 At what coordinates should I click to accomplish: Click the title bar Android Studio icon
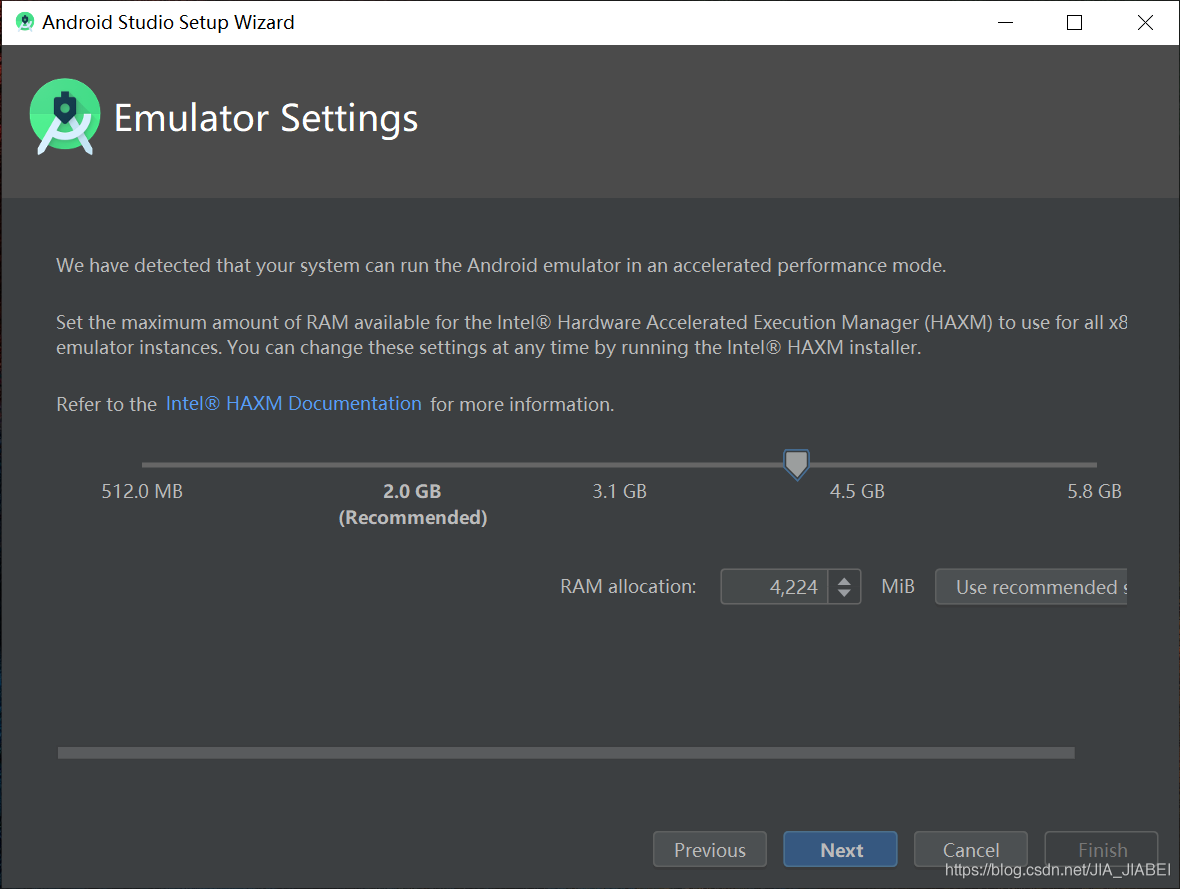(25, 22)
